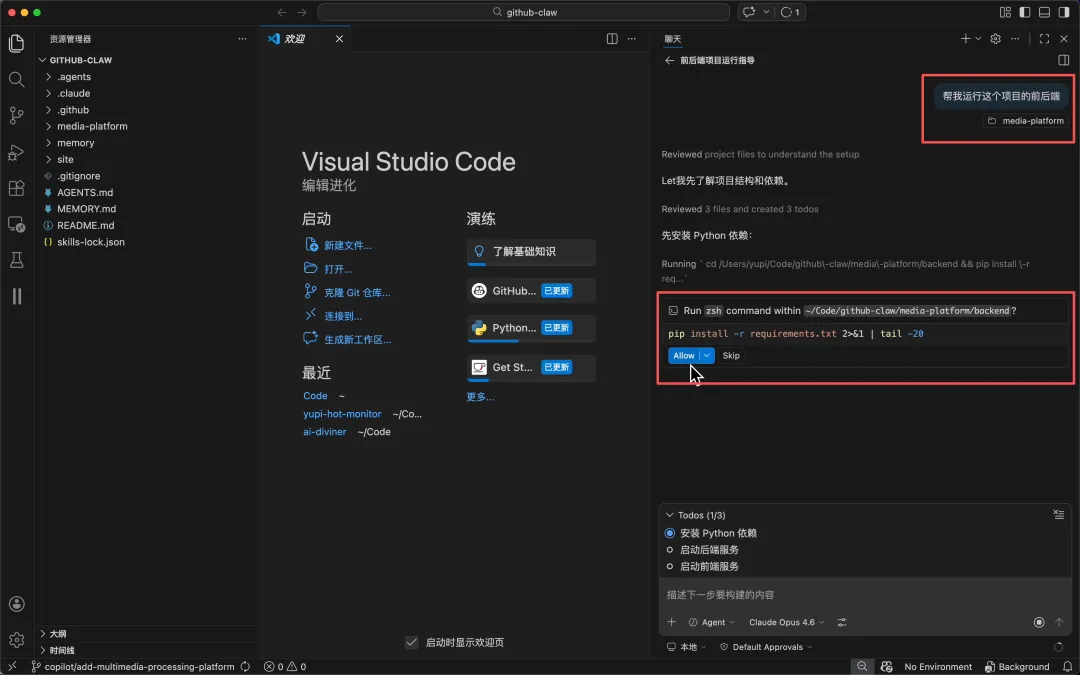The height and width of the screenshot is (675, 1080).
Task: Toggle show welcome page on startup checkbox
Action: (x=411, y=642)
